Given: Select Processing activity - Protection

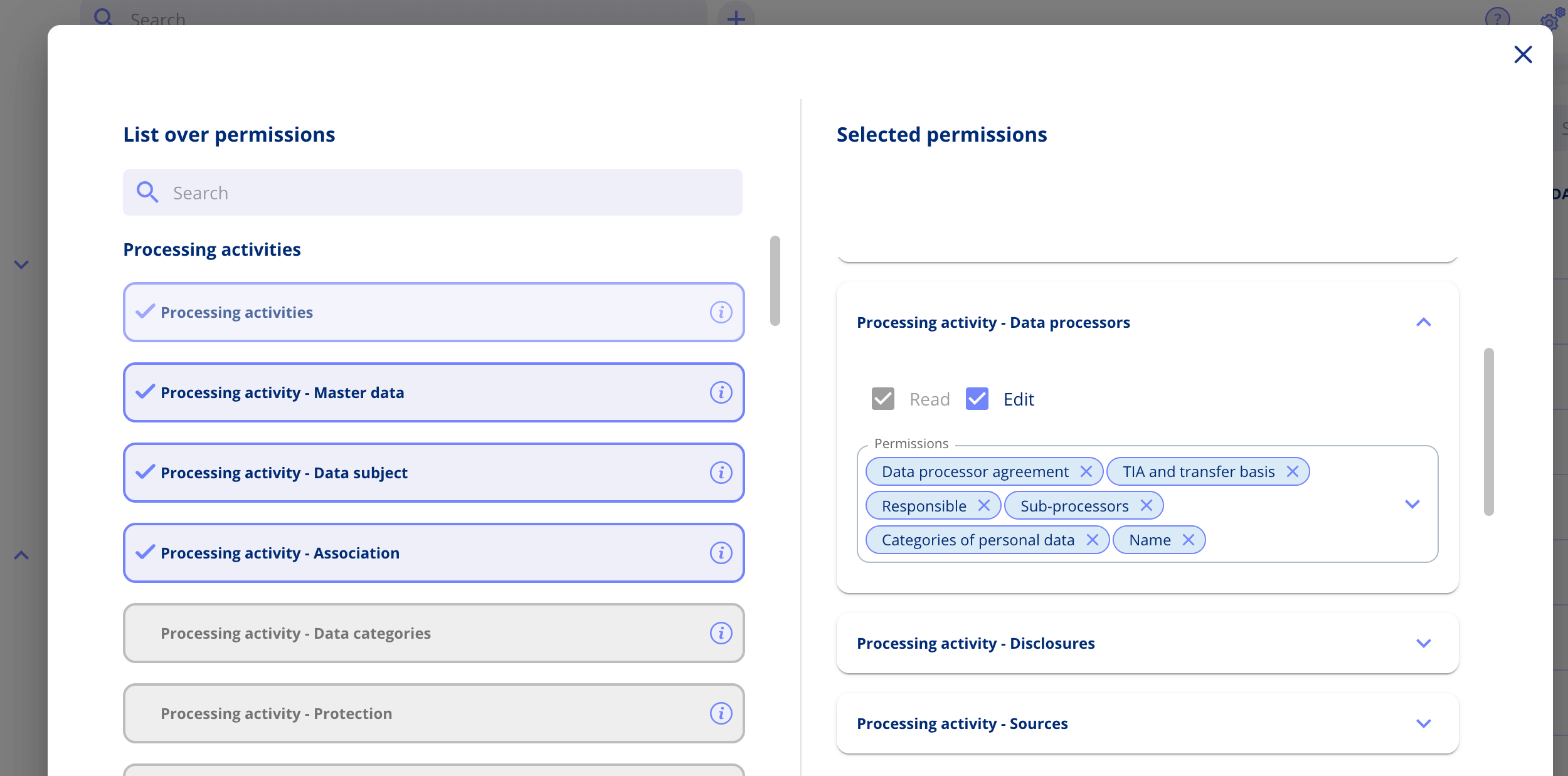Looking at the screenshot, I should (x=433, y=713).
